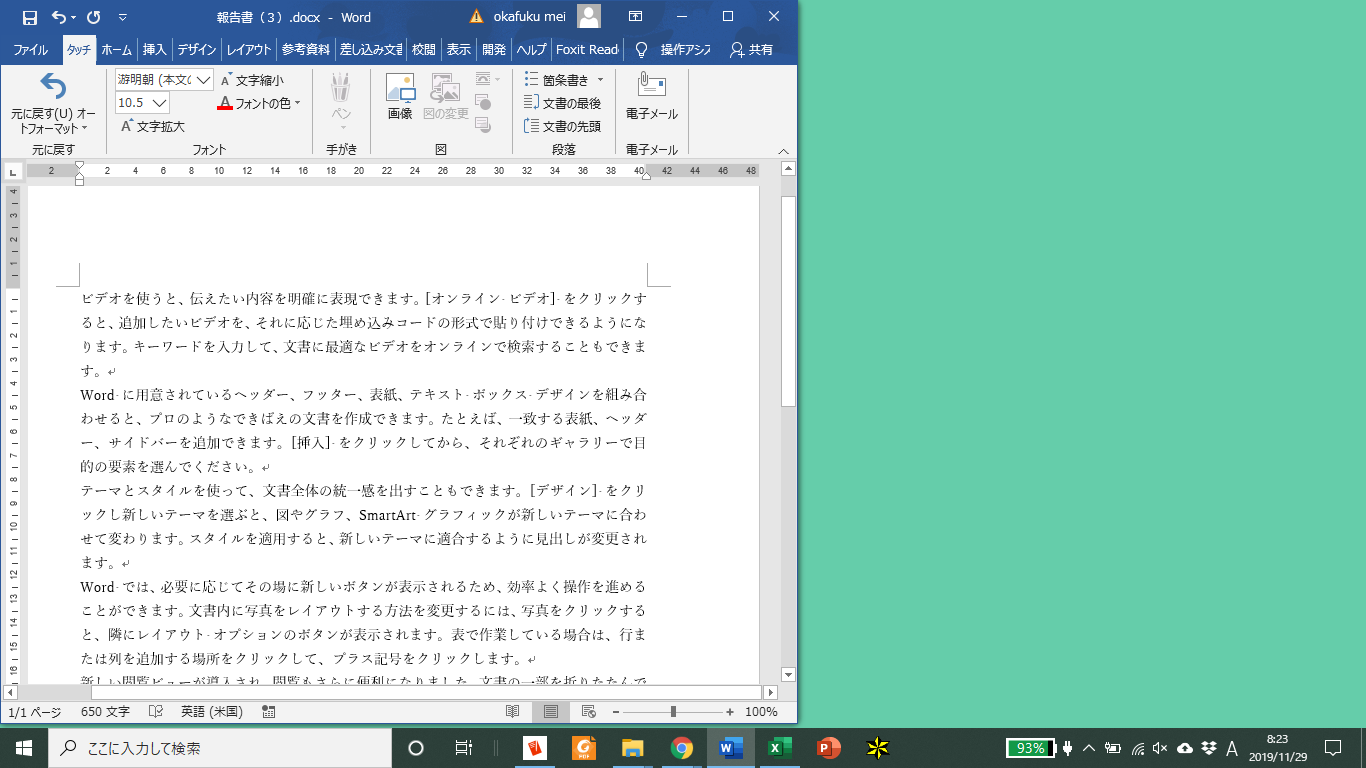Image resolution: width=1366 pixels, height=768 pixels.
Task: Switch to the 校閲 tab
Action: click(x=424, y=49)
